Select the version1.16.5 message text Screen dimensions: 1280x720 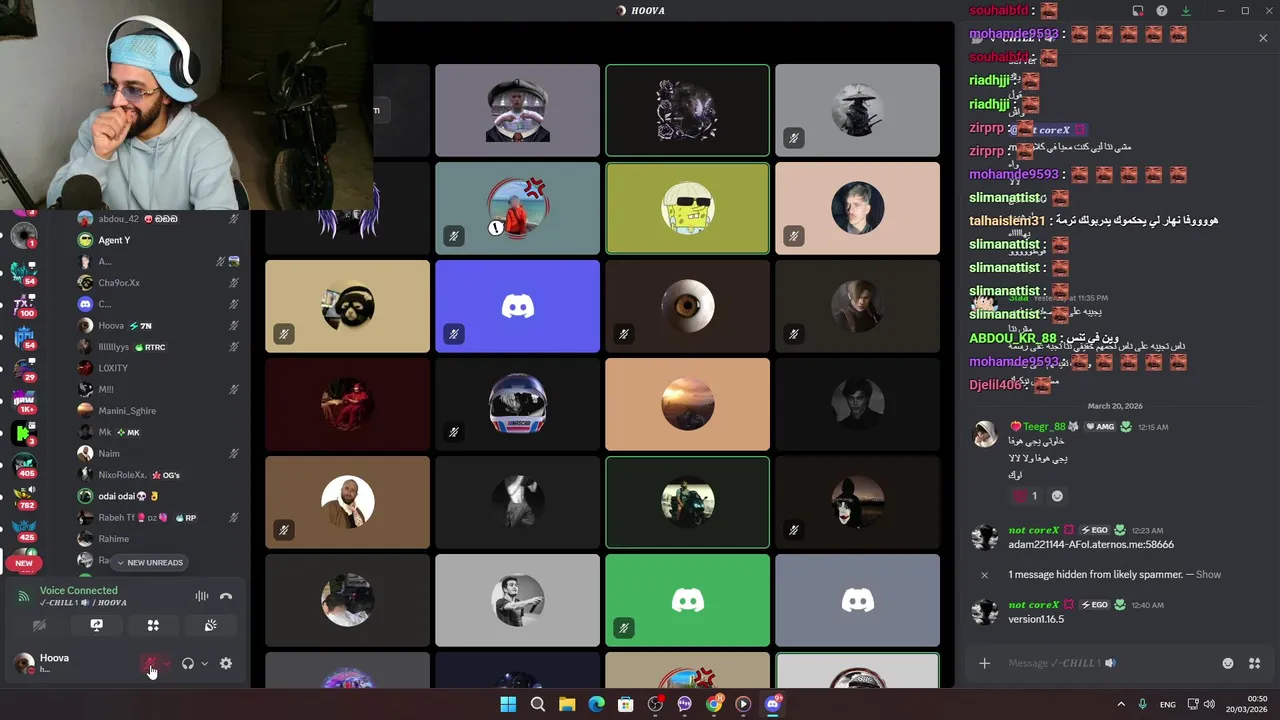click(x=1036, y=619)
